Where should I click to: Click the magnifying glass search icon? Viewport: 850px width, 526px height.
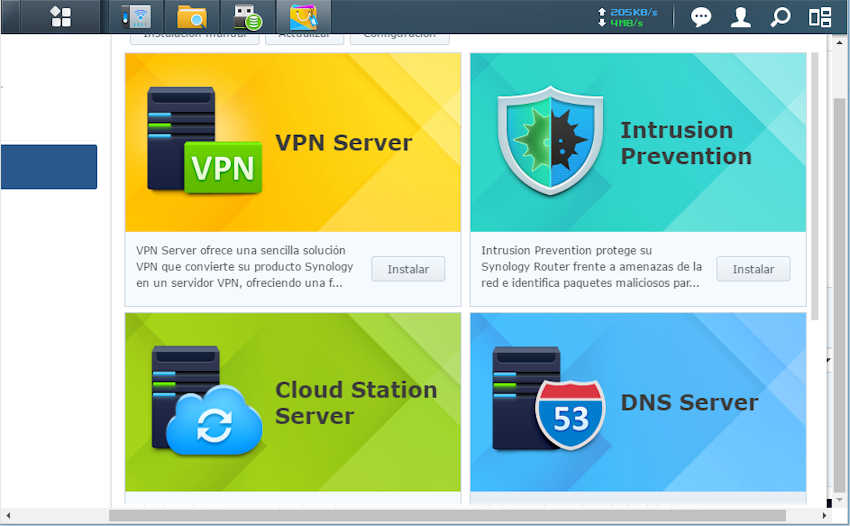click(x=781, y=17)
